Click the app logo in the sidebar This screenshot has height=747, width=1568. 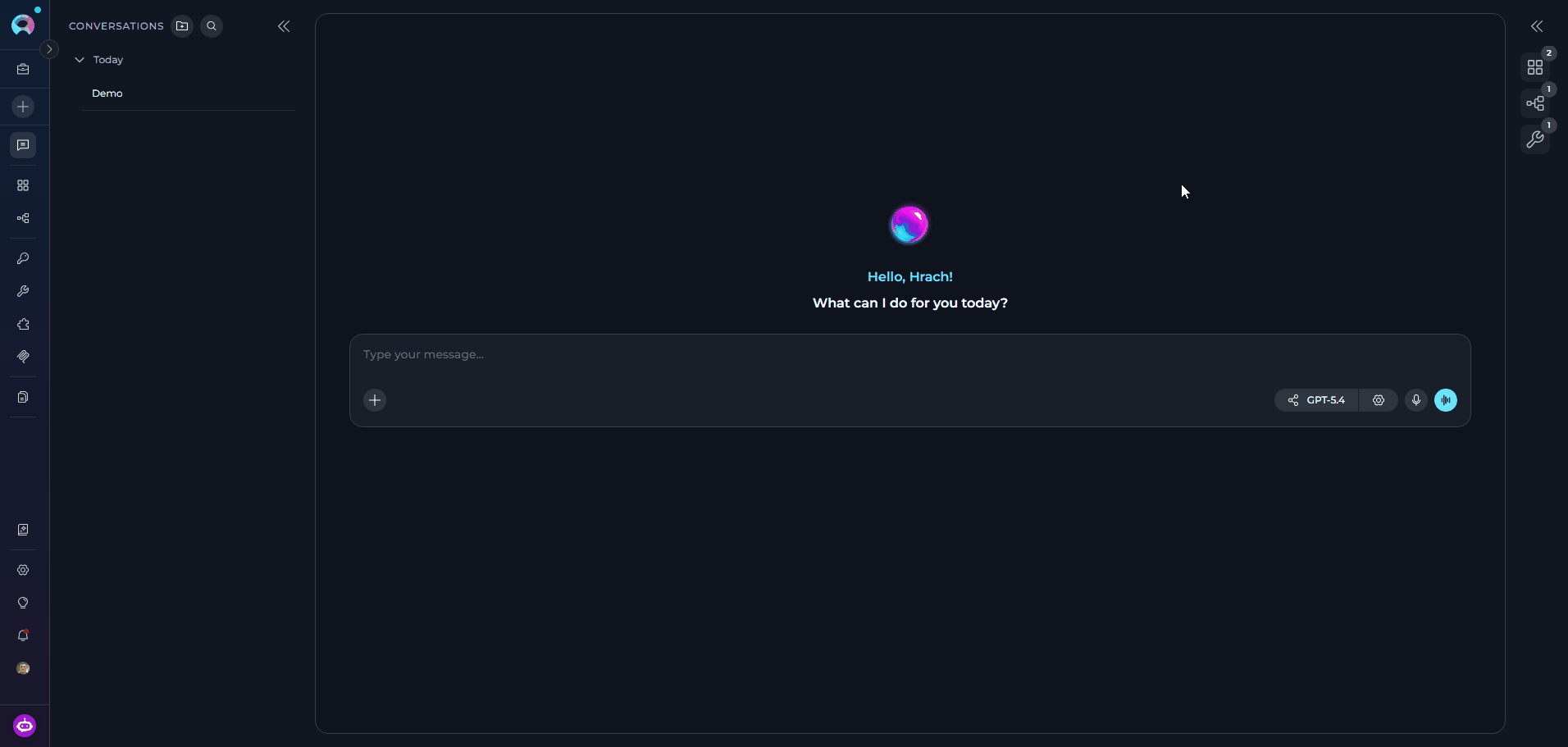23,25
